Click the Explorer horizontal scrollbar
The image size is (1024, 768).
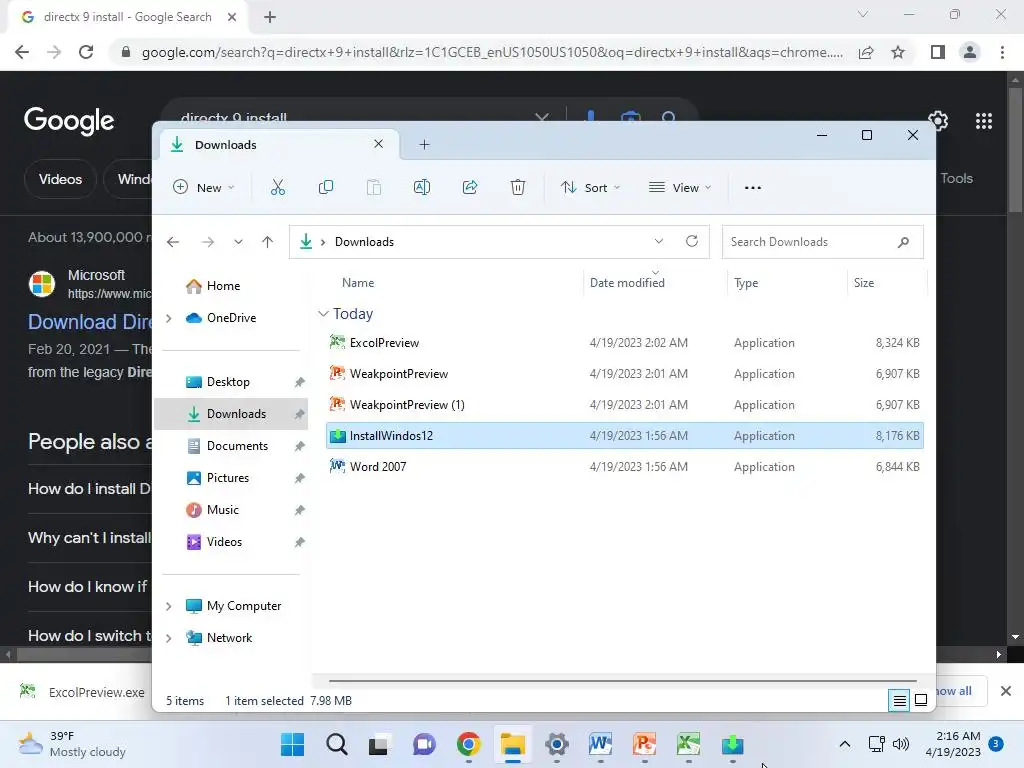tap(622, 681)
